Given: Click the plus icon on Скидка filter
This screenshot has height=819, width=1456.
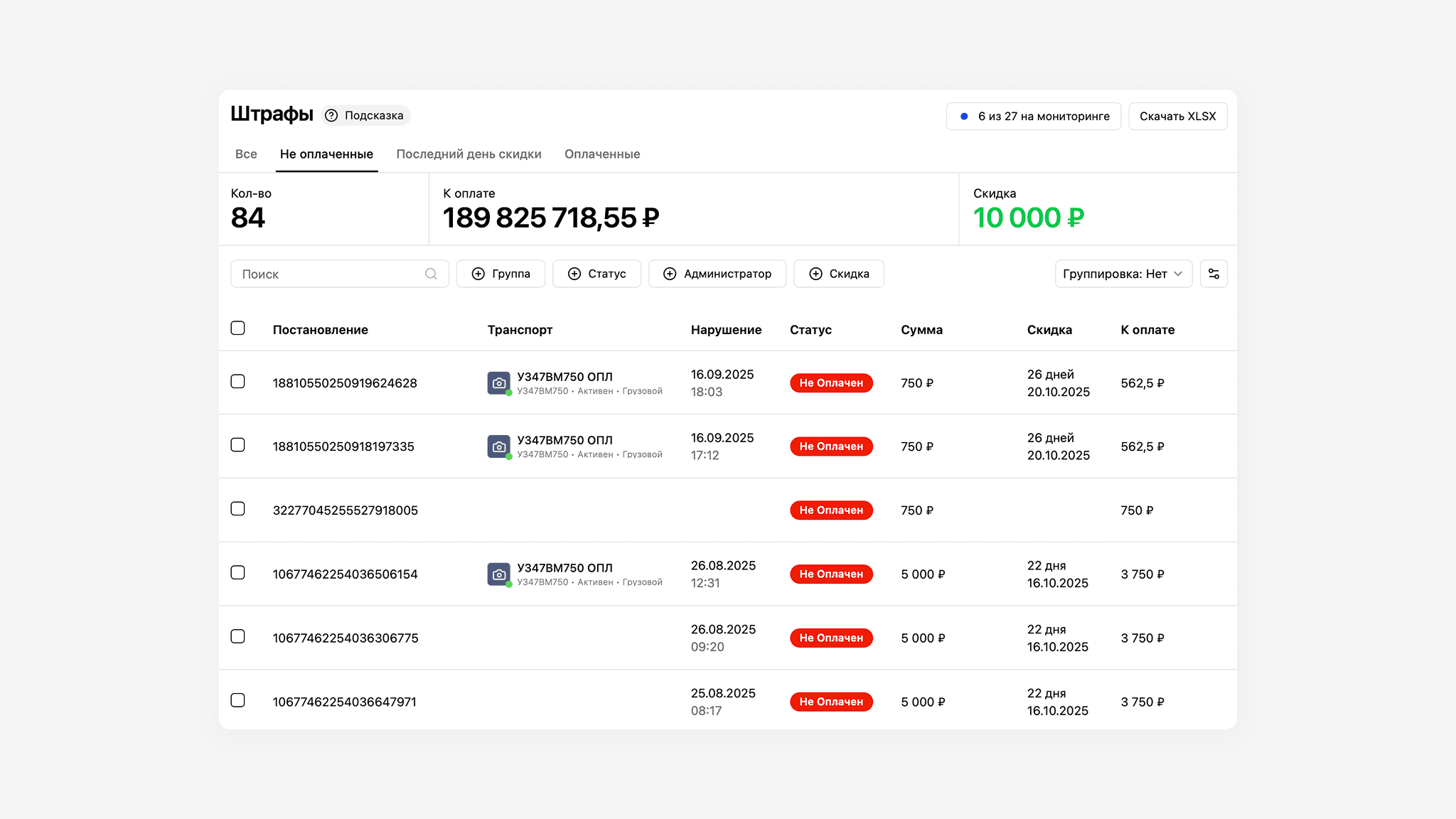Looking at the screenshot, I should (815, 274).
